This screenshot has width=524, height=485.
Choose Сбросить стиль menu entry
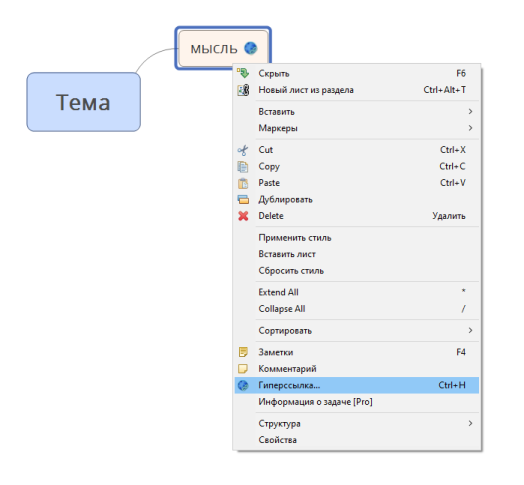point(357,270)
